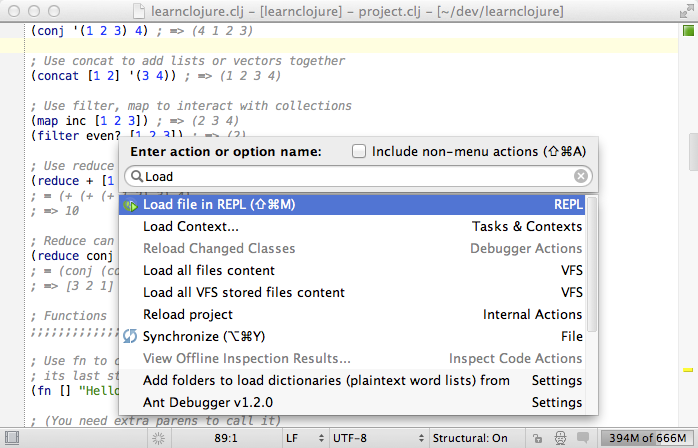The height and width of the screenshot is (448, 698).
Task: Open Add folders to load dictionaries setting
Action: click(352, 380)
